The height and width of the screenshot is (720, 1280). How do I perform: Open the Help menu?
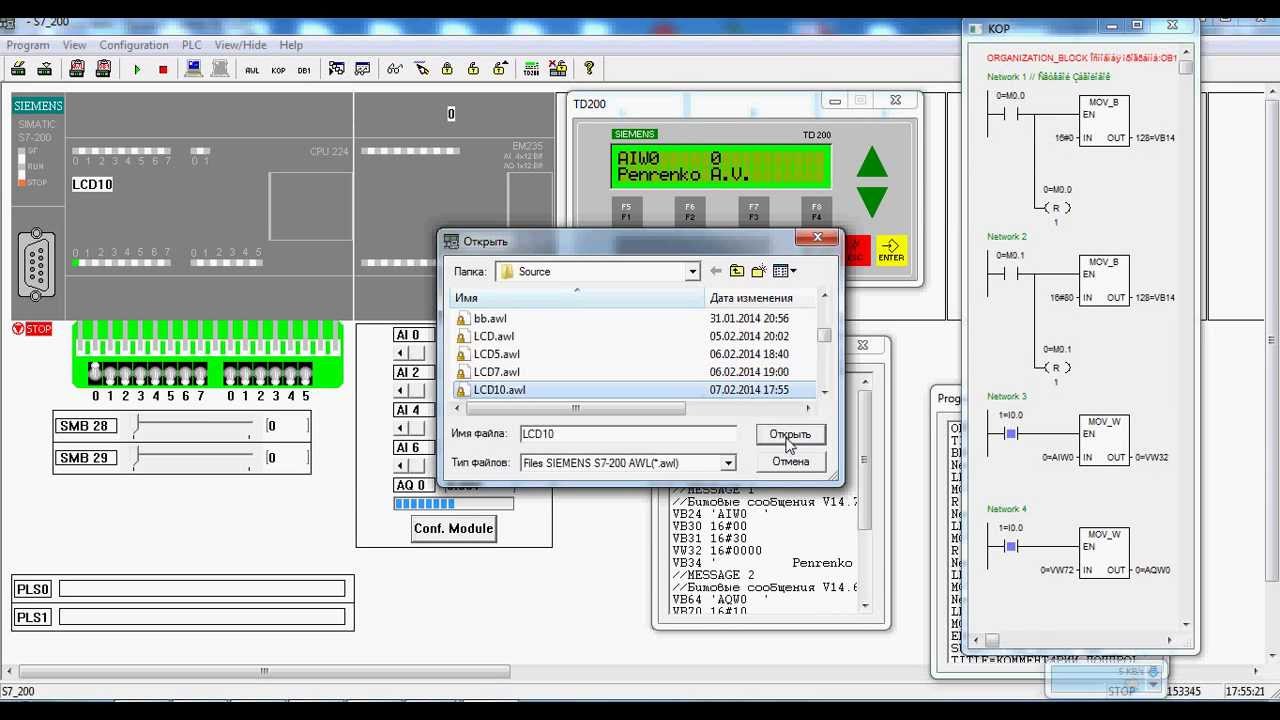[x=291, y=45]
